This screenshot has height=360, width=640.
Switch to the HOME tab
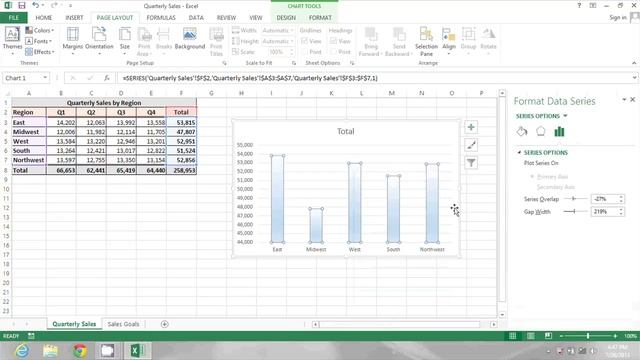pos(43,18)
